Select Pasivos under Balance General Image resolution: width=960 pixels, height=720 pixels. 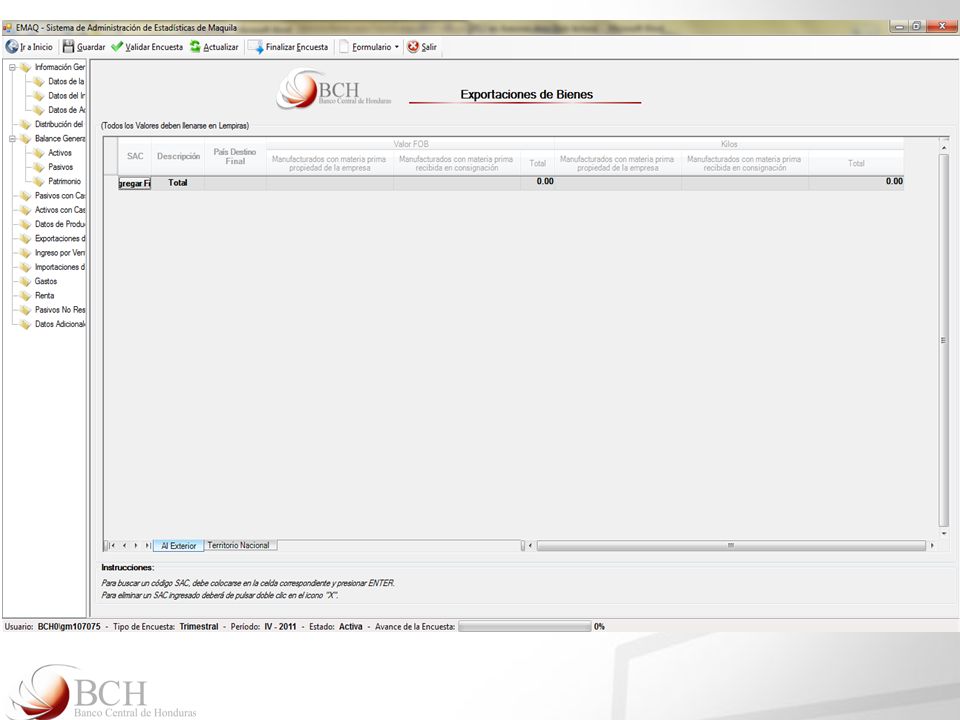coord(61,167)
